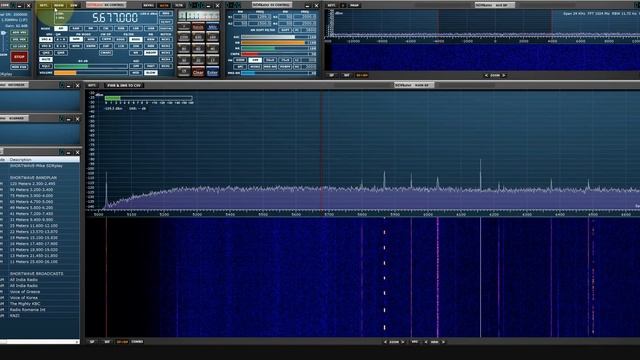This screenshot has height=360, width=640.
Task: Click ADD VRX button
Action: coord(19,33)
